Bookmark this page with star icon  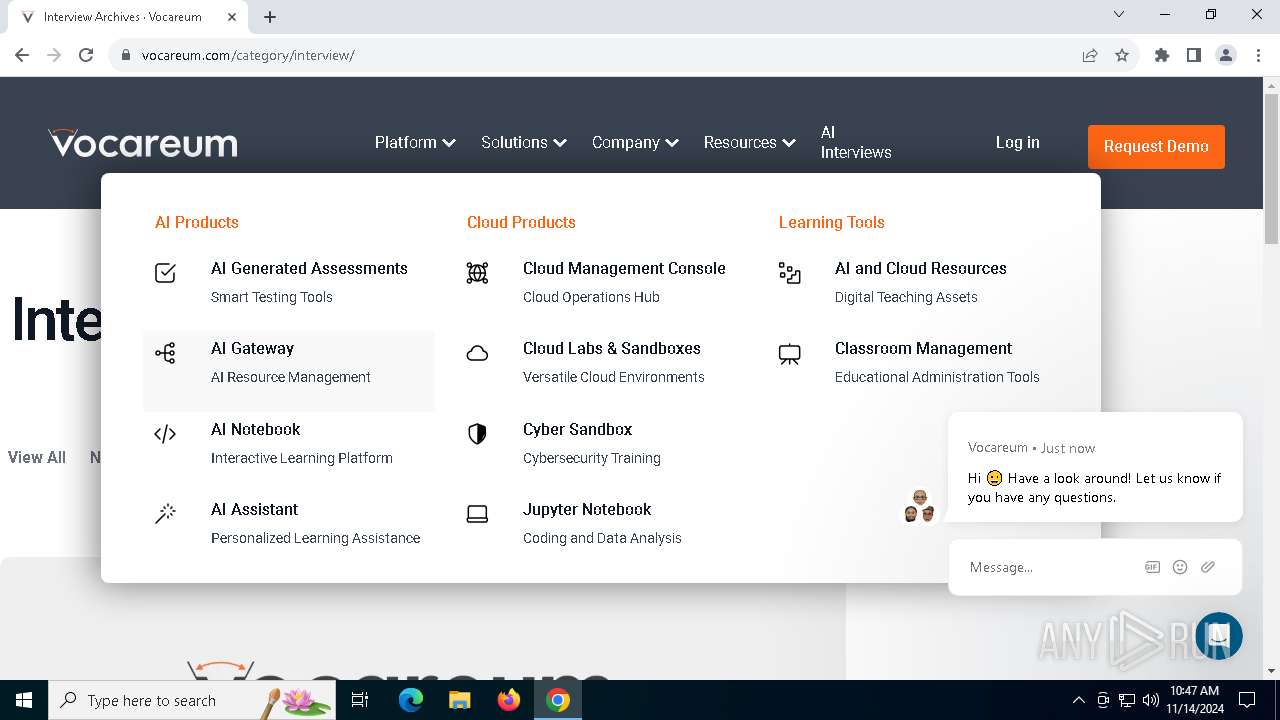pyautogui.click(x=1122, y=55)
